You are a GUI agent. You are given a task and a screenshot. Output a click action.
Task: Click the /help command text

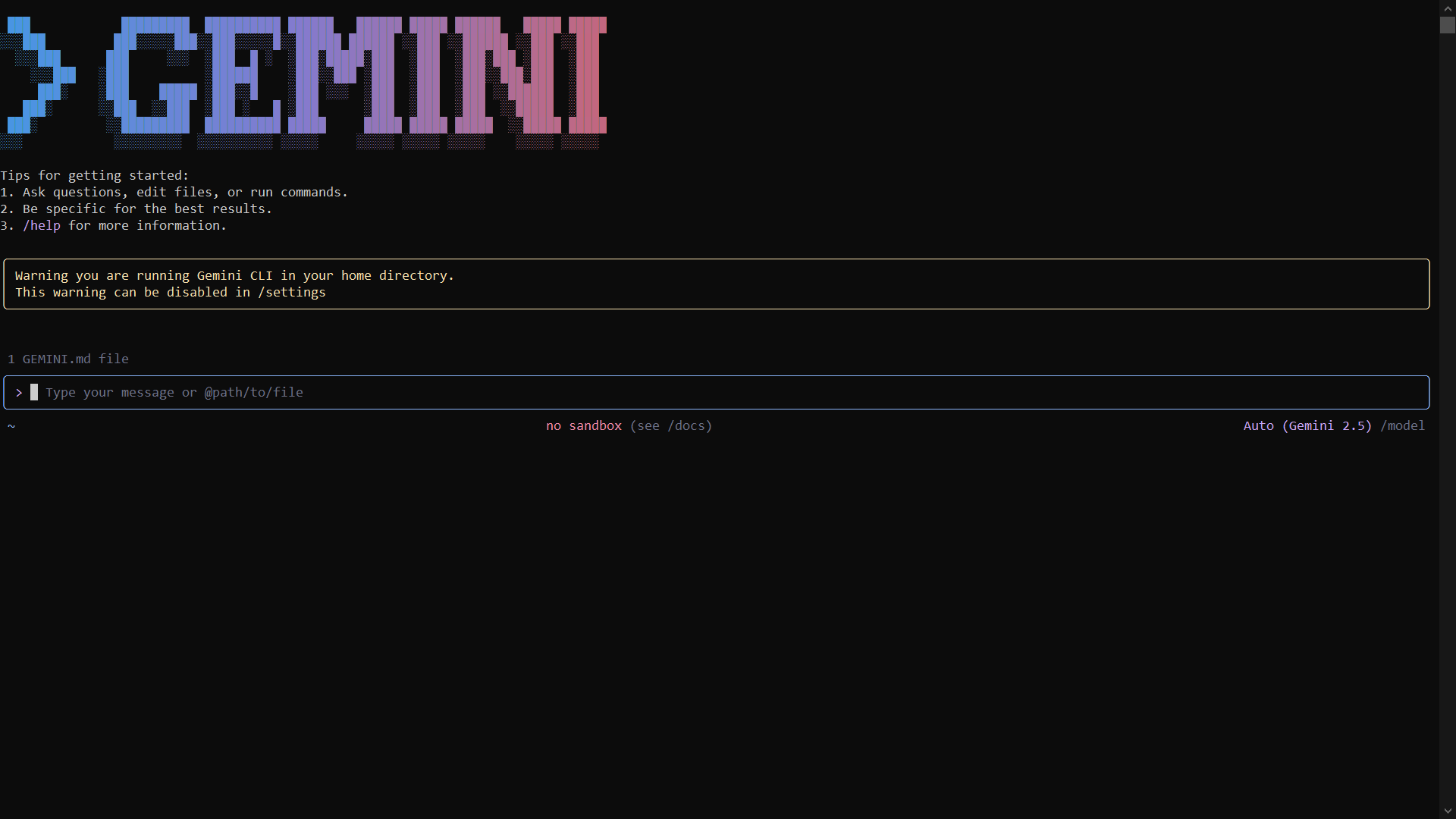click(42, 225)
